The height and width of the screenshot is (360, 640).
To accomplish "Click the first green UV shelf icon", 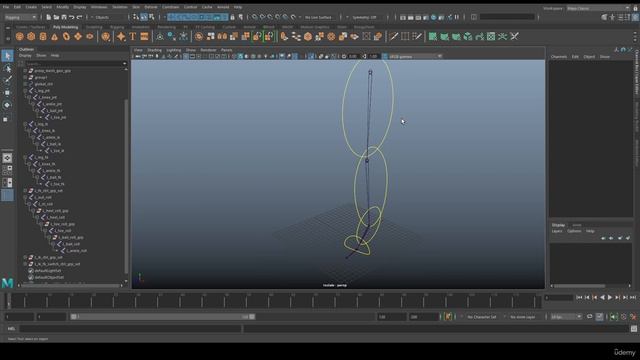I will (x=433, y=37).
